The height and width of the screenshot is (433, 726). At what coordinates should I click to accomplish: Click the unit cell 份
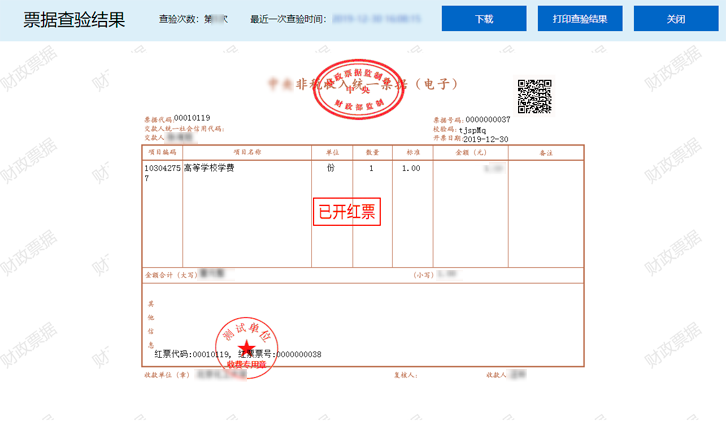331,168
